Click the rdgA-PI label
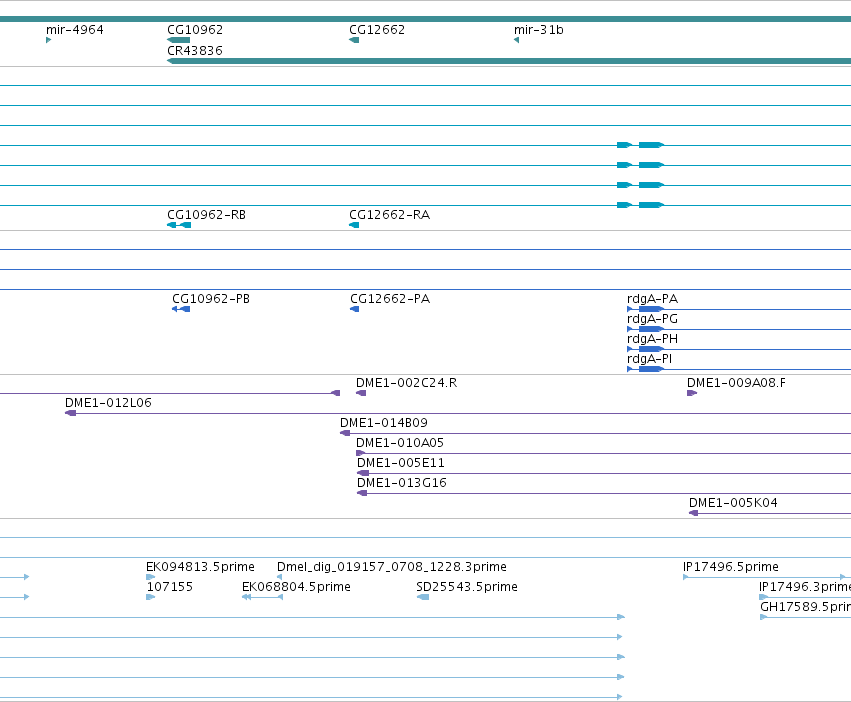Image resolution: width=851 pixels, height=702 pixels. pyautogui.click(x=649, y=359)
